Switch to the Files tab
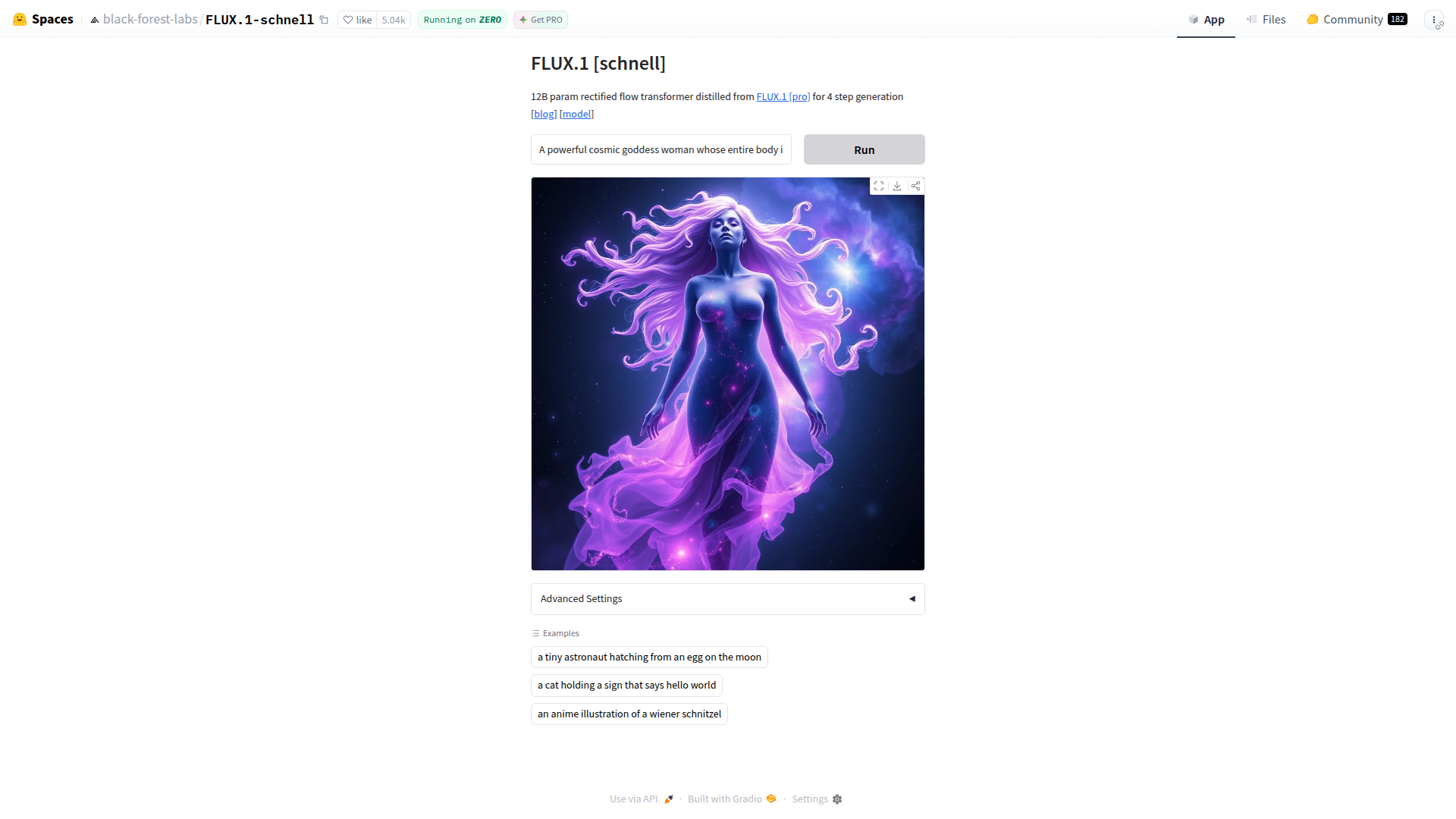The width and height of the screenshot is (1456, 819). point(1266,20)
